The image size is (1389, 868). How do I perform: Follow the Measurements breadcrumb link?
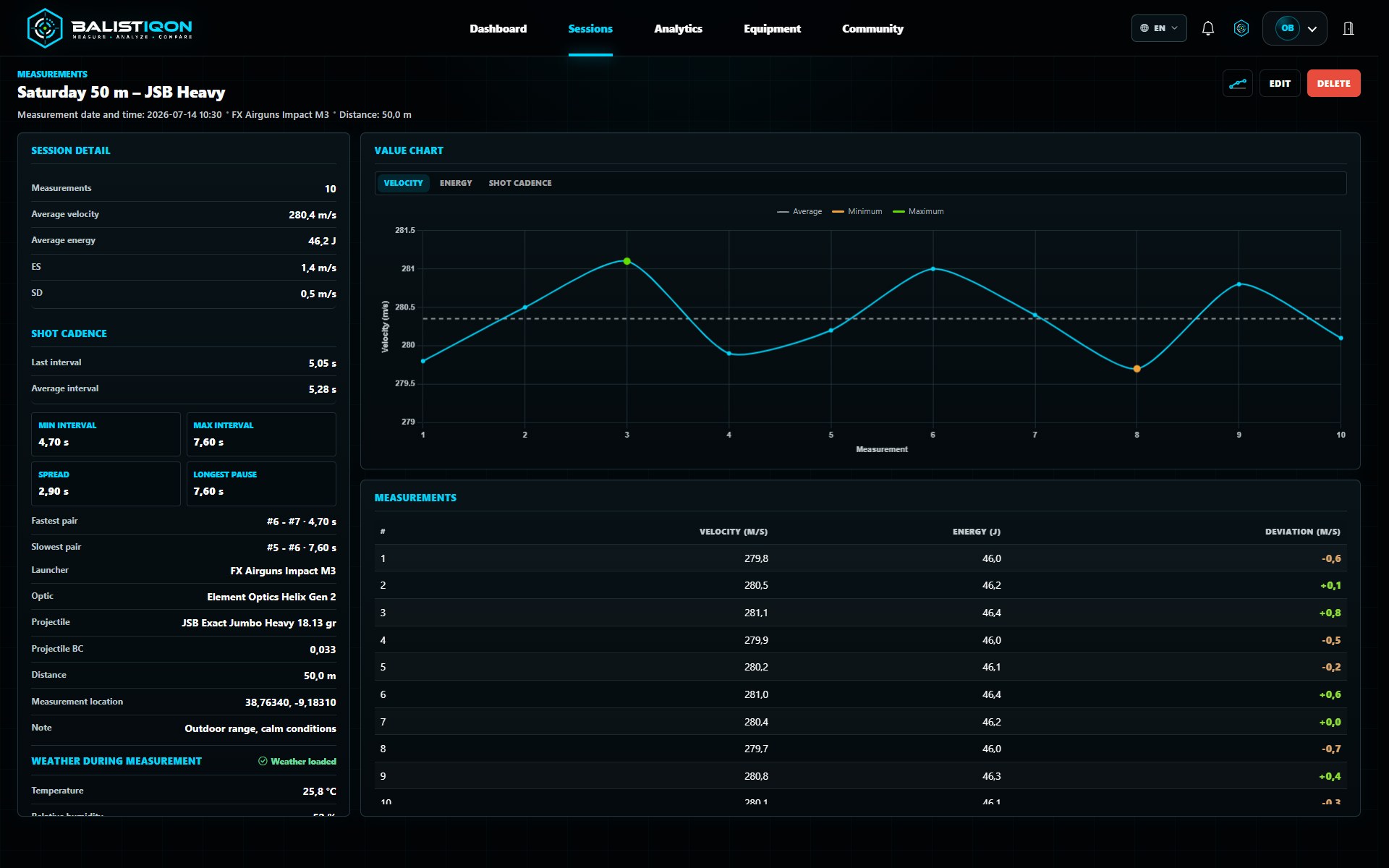[x=52, y=74]
